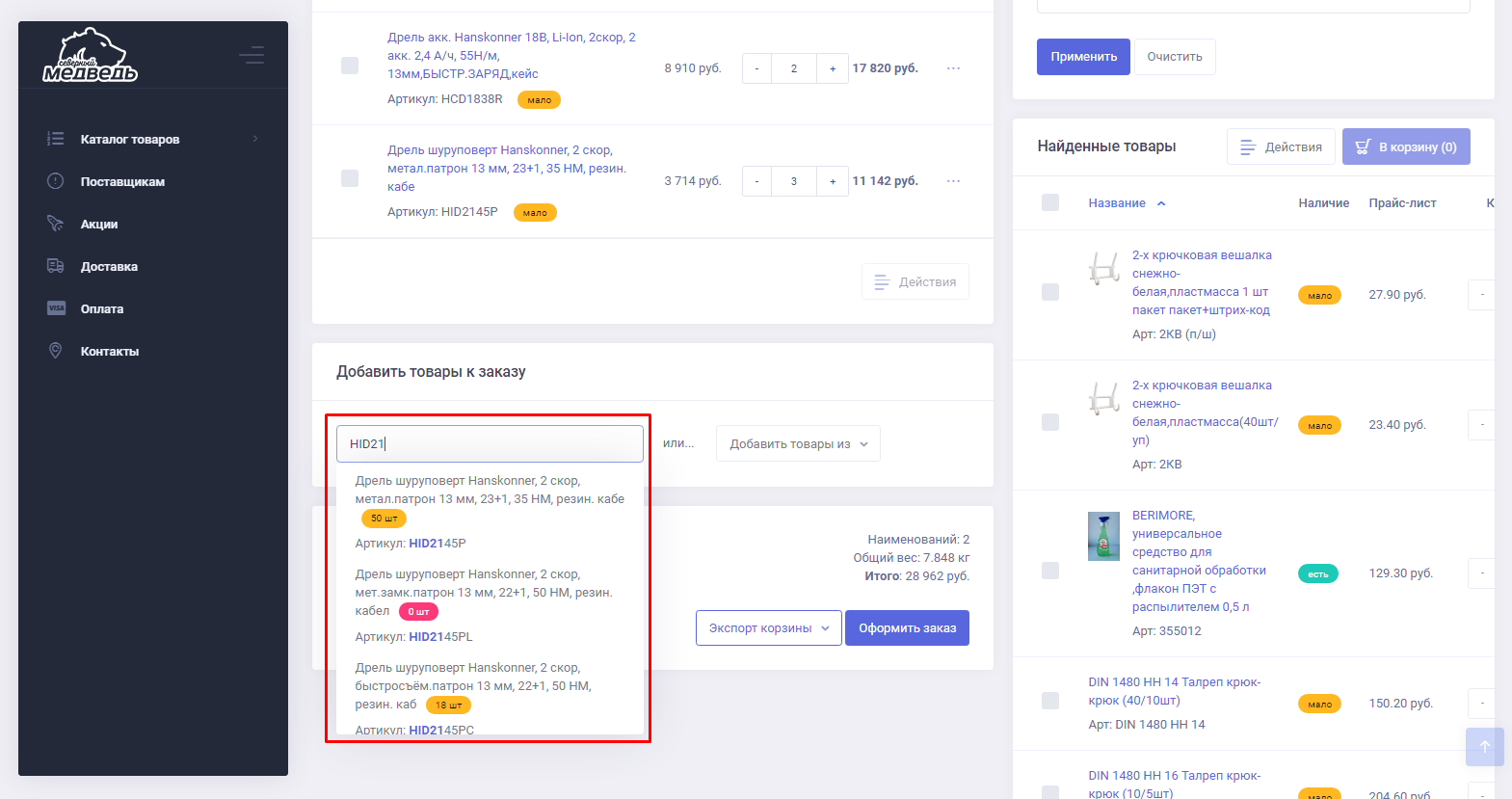Decrease quantity for the 27.90 руб. вешалка
Viewport: 1512px width, 799px height.
1482,295
